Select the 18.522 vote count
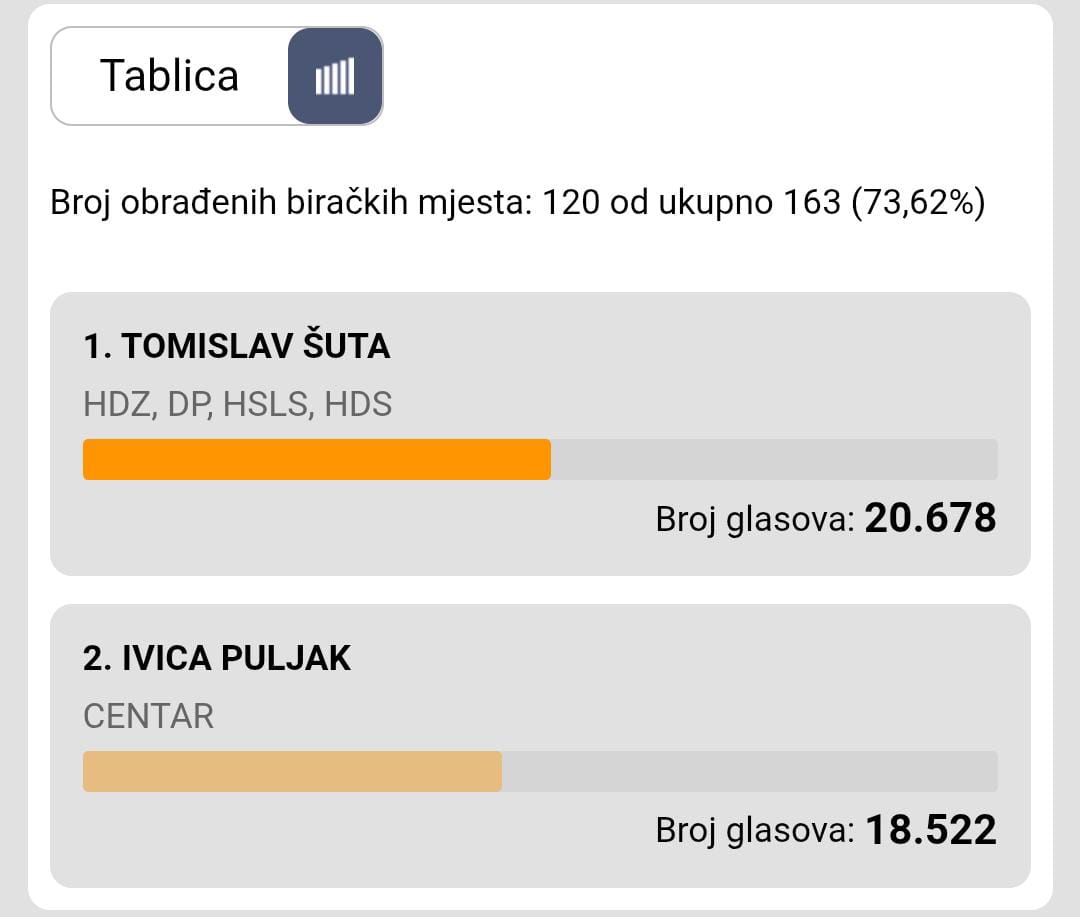Viewport: 1080px width, 917px height. tap(931, 830)
